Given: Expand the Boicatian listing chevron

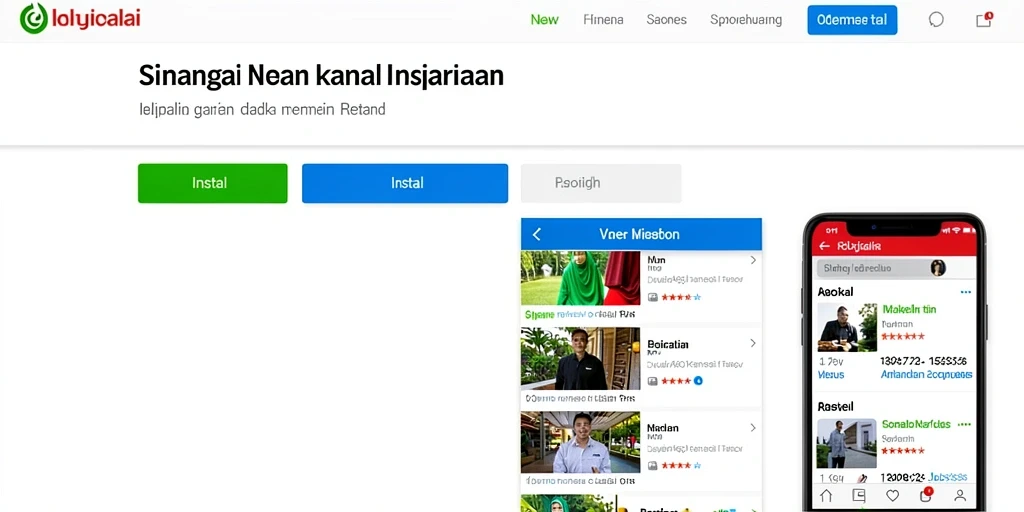Looking at the screenshot, I should (x=753, y=343).
